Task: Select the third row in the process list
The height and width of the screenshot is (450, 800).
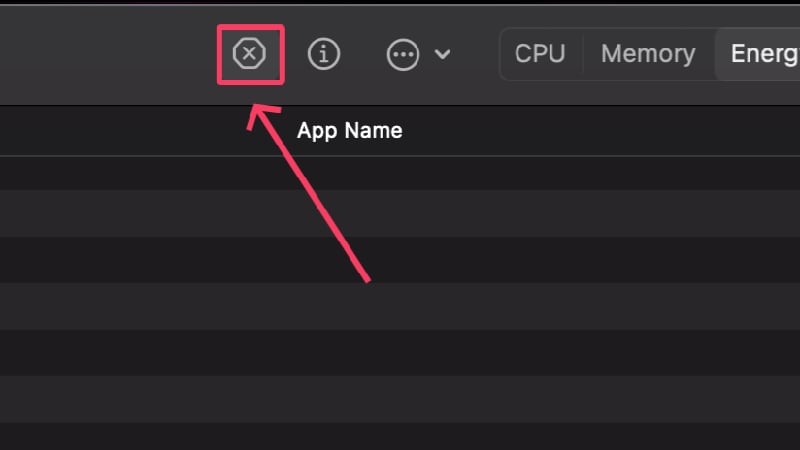Action: [x=400, y=260]
